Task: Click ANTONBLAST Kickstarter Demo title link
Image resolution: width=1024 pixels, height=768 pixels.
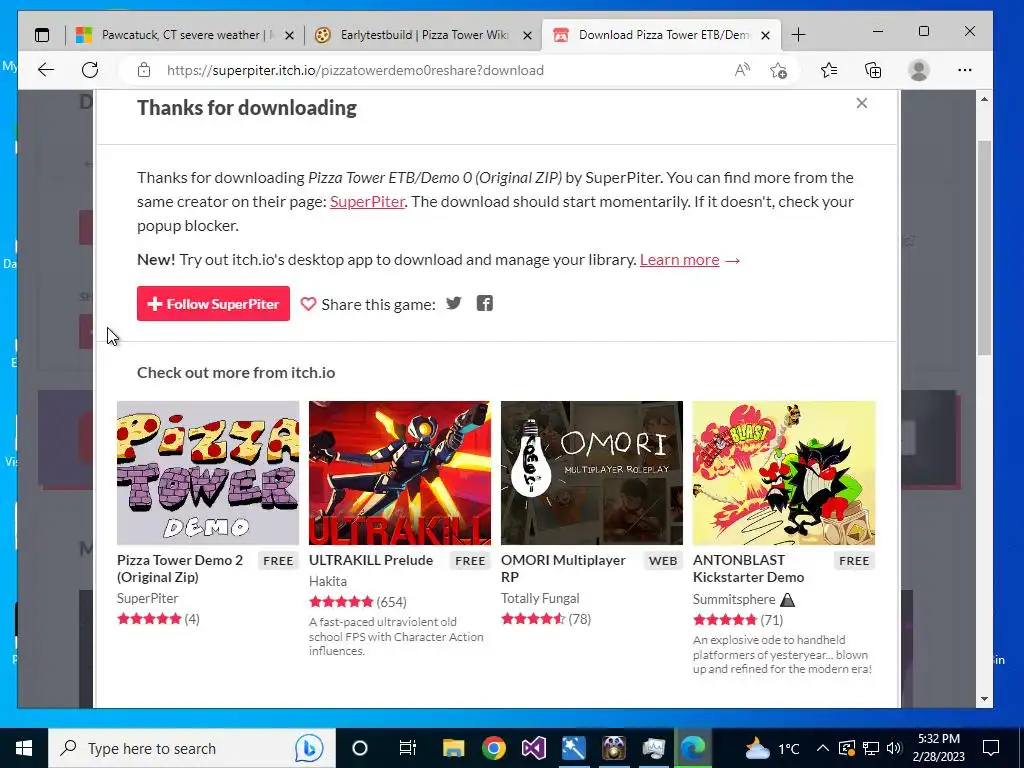Action: 748,568
